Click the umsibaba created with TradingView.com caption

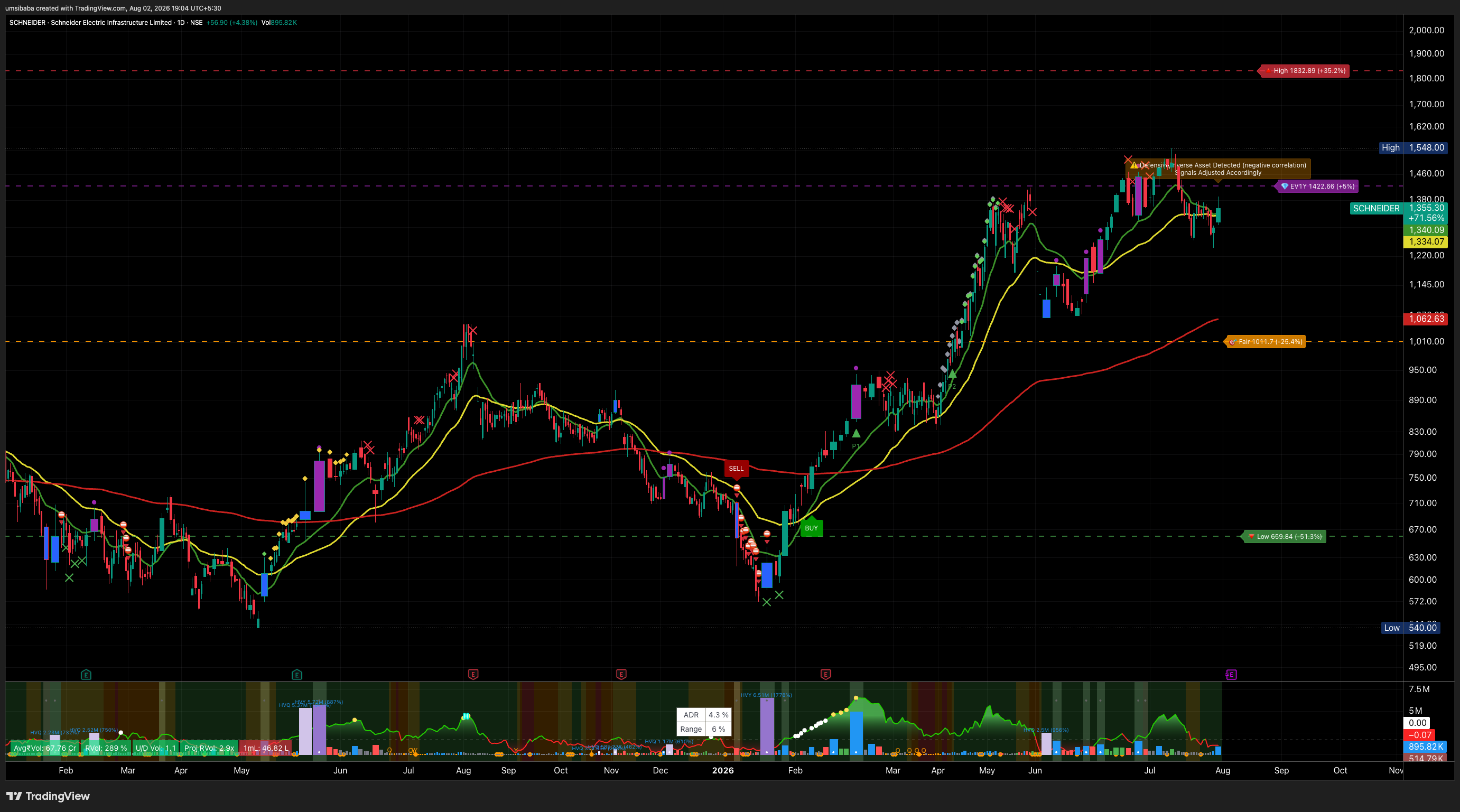[x=113, y=8]
